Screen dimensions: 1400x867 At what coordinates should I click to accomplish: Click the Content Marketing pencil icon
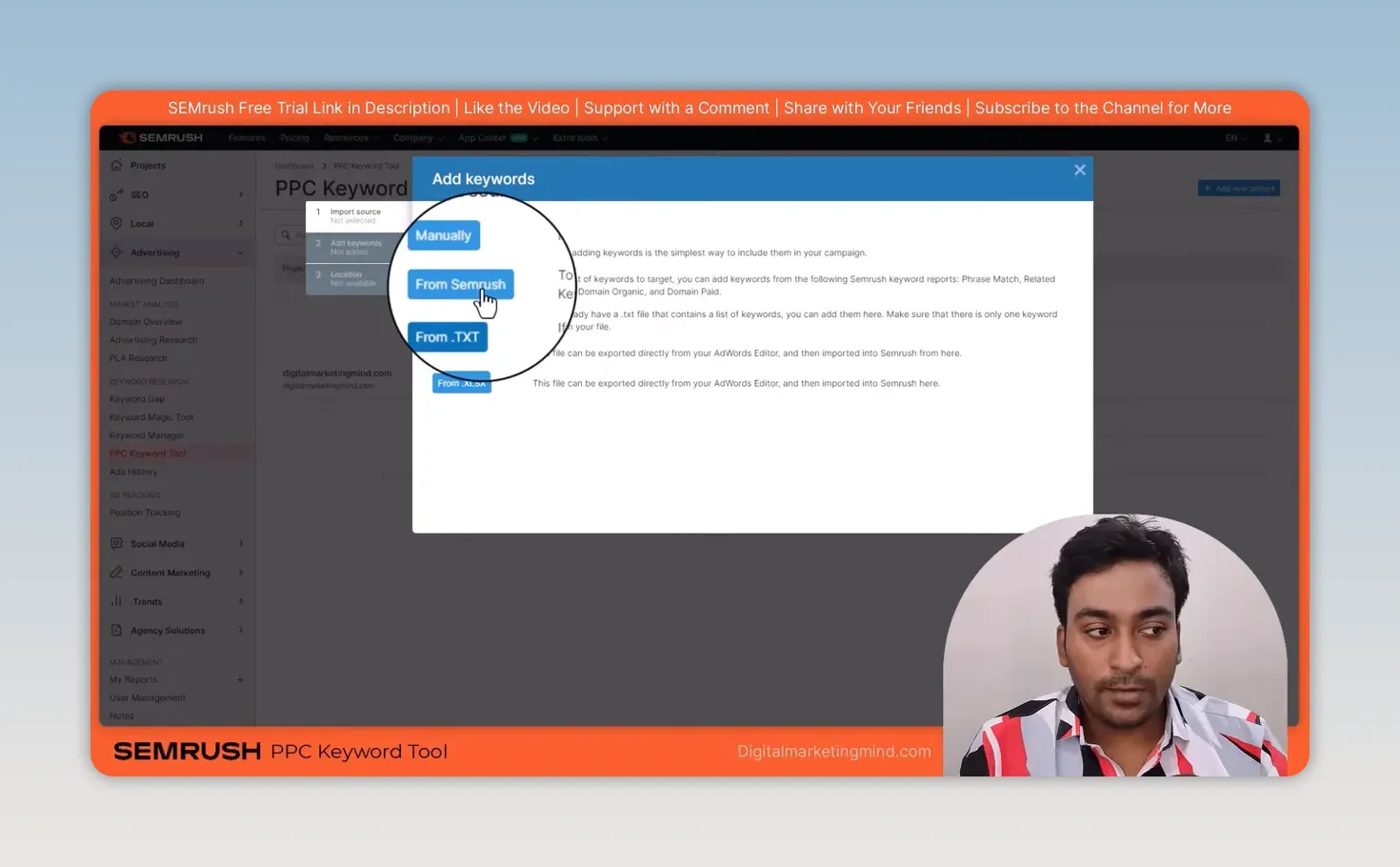click(116, 573)
